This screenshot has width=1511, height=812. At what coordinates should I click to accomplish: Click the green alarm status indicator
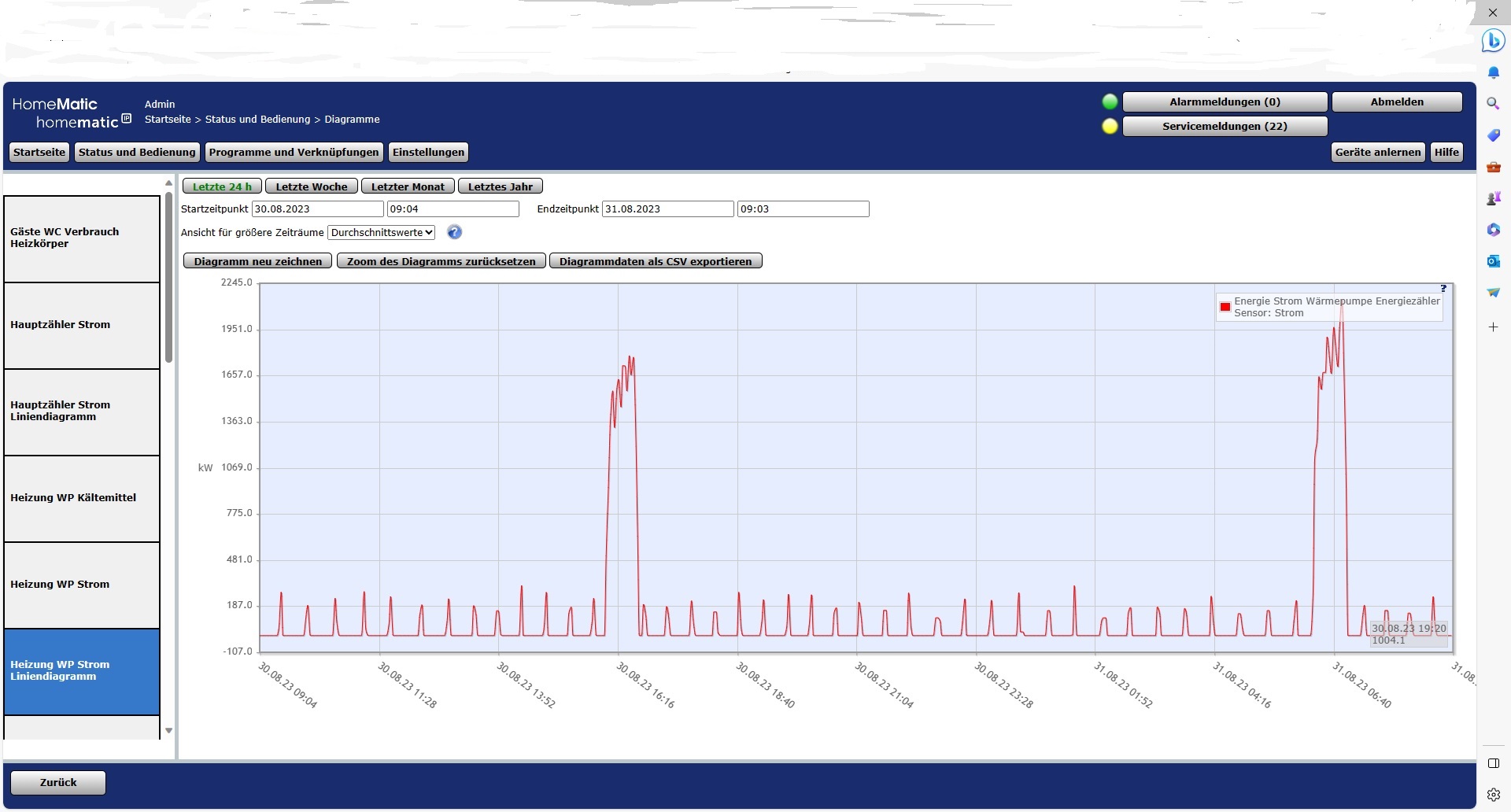(1110, 101)
